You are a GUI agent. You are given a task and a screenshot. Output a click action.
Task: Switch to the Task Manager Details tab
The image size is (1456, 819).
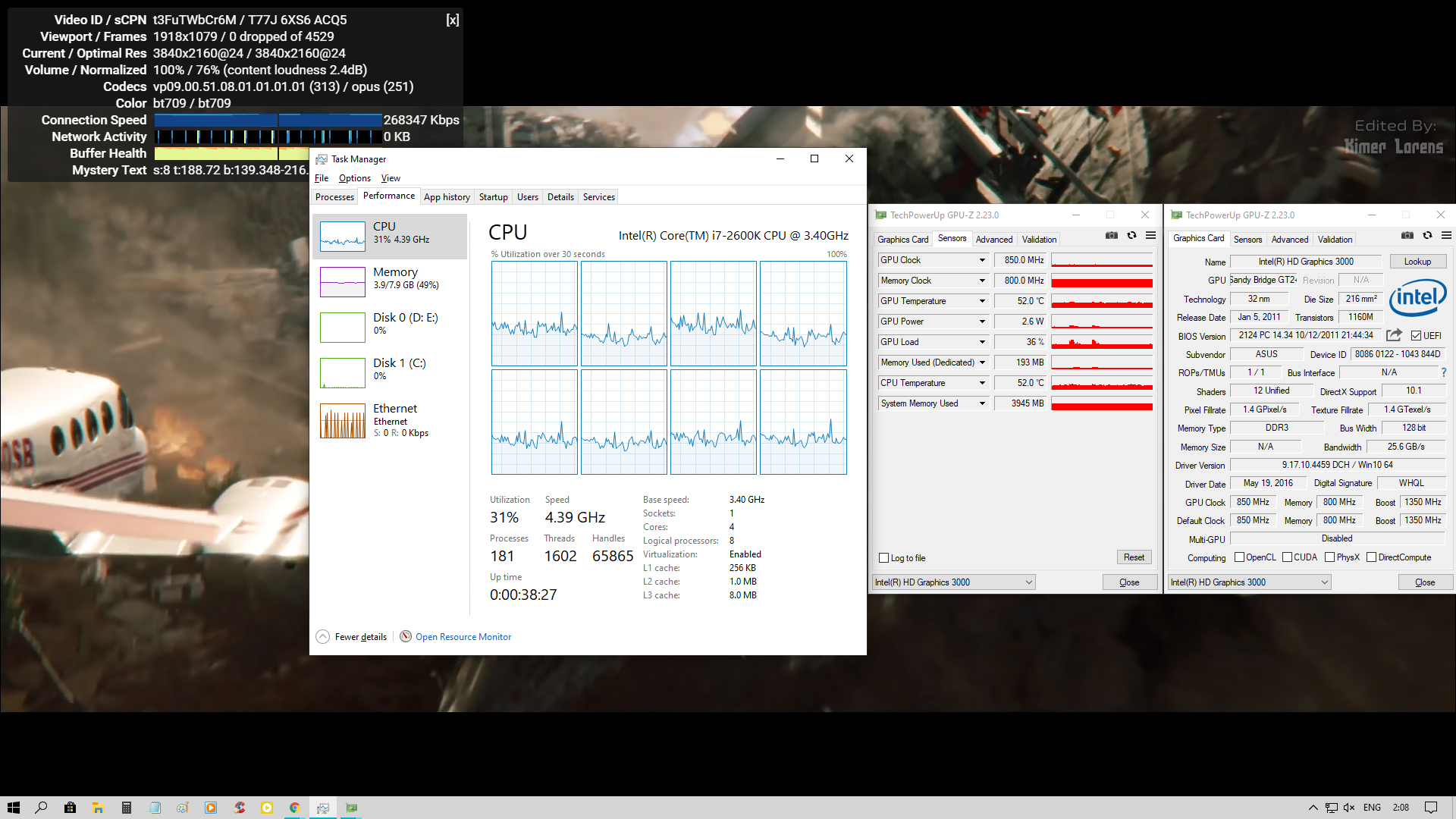tap(560, 197)
